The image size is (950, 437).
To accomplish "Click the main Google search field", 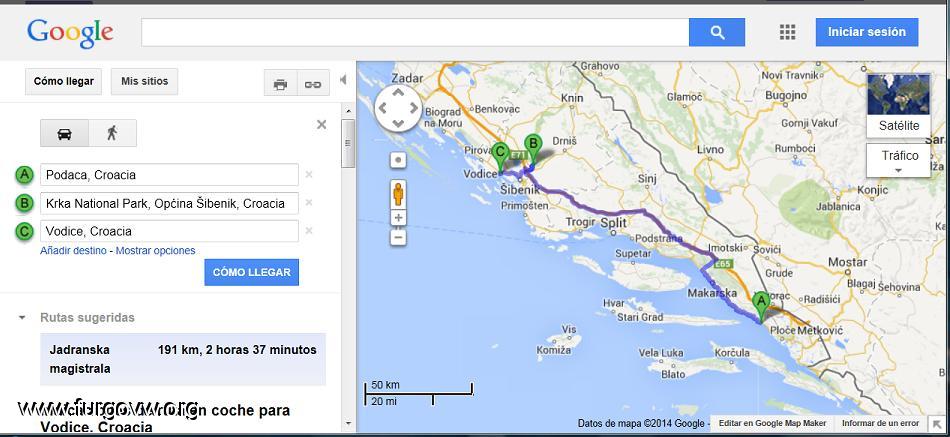I will click(x=415, y=32).
